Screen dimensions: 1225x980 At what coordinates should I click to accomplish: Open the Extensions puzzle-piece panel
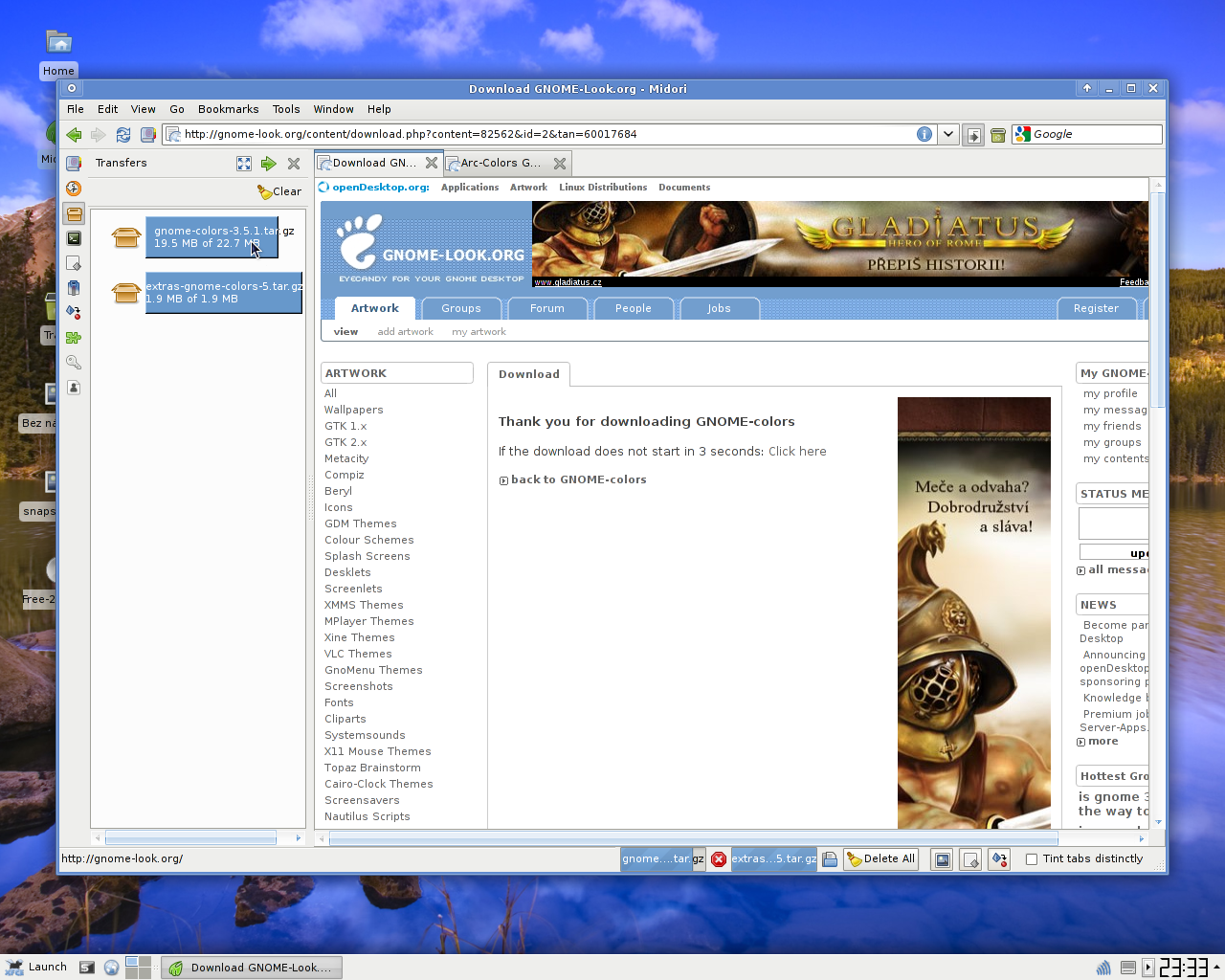click(74, 337)
